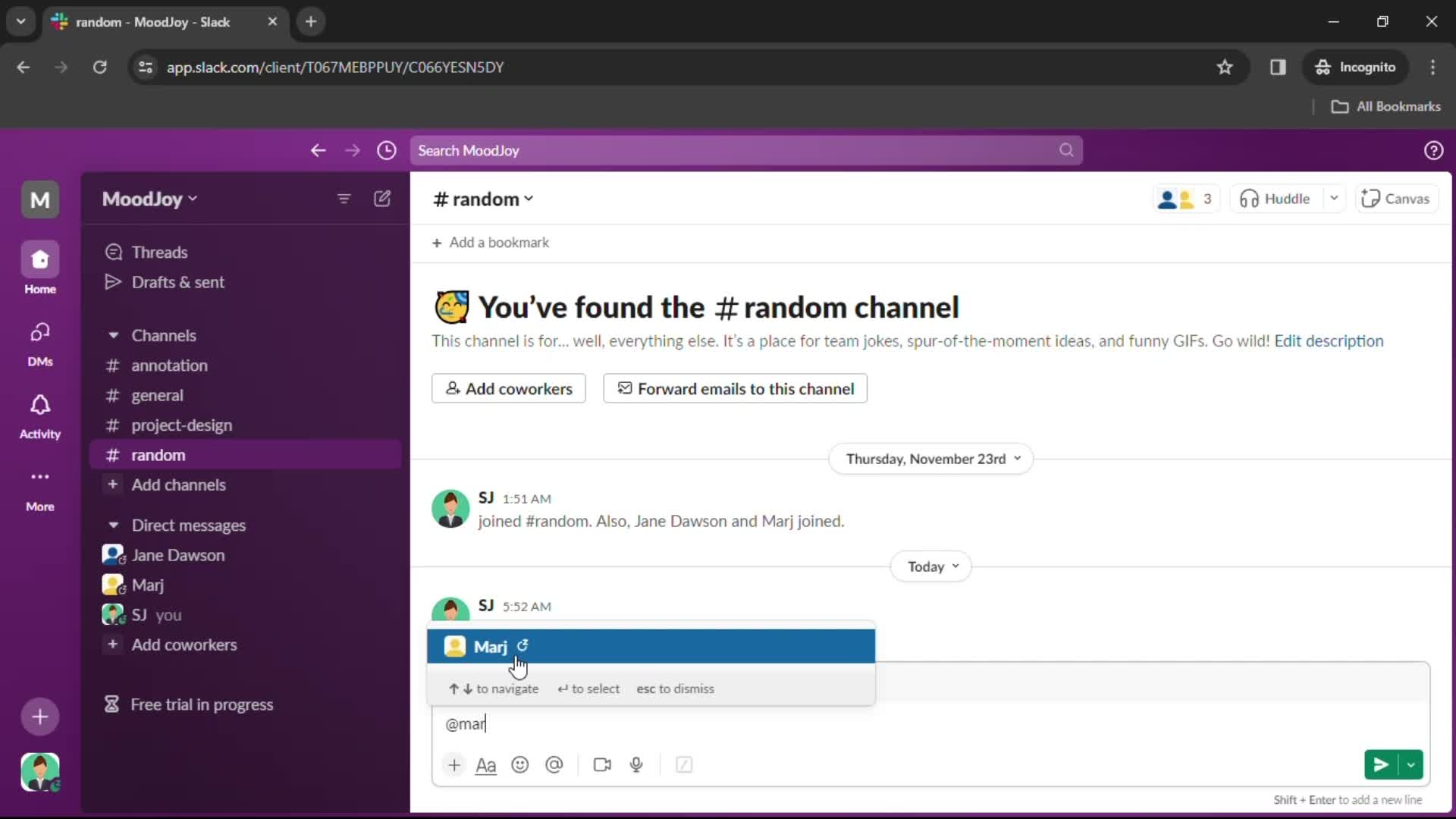Open emoji picker in composer

(520, 765)
